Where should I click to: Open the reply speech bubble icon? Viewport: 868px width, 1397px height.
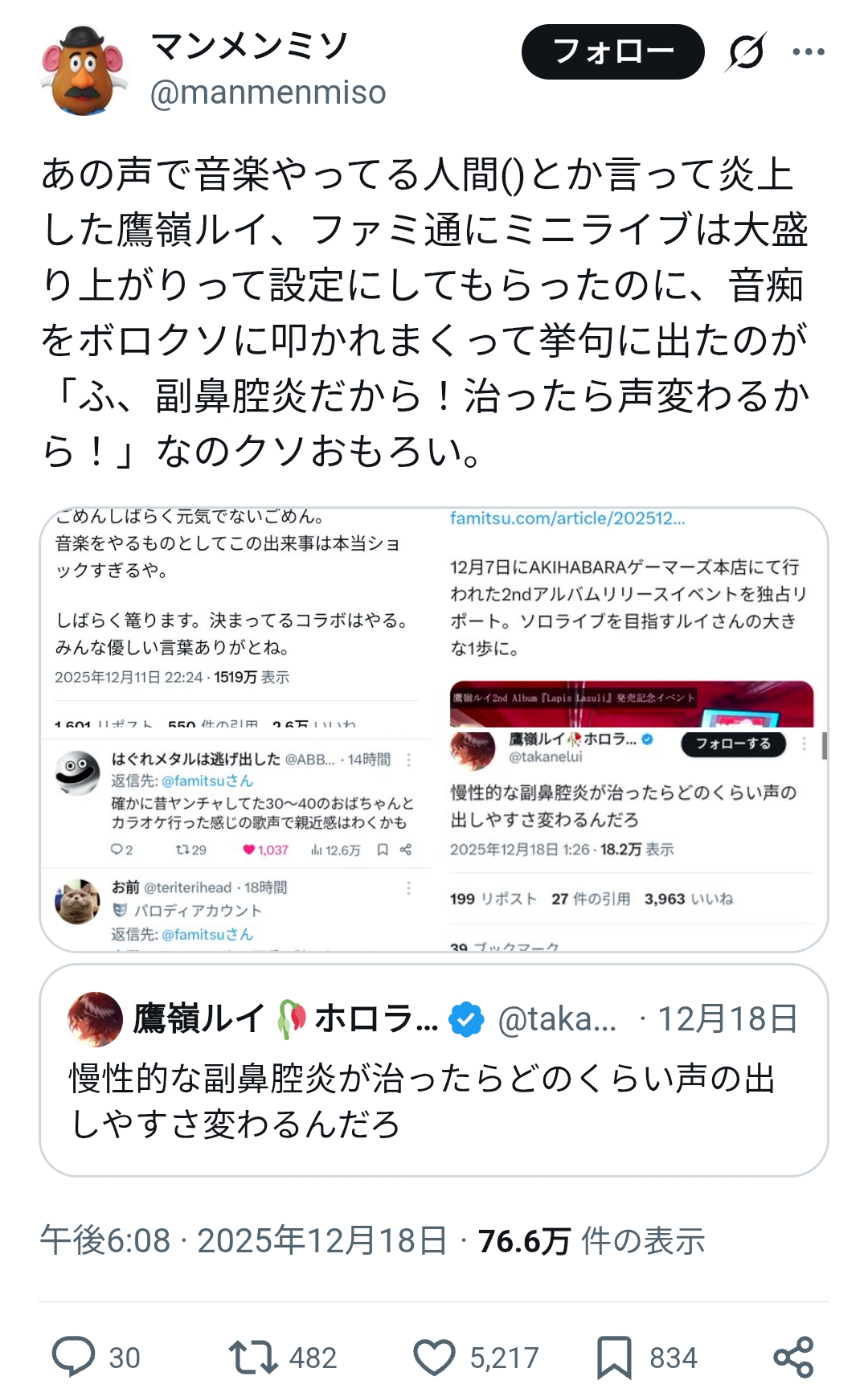pos(73,1357)
